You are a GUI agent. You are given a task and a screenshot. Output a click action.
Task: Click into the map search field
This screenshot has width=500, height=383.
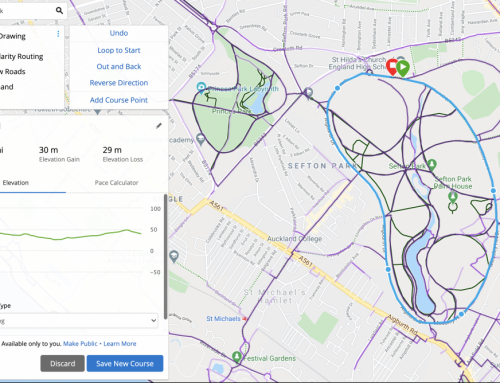point(27,11)
